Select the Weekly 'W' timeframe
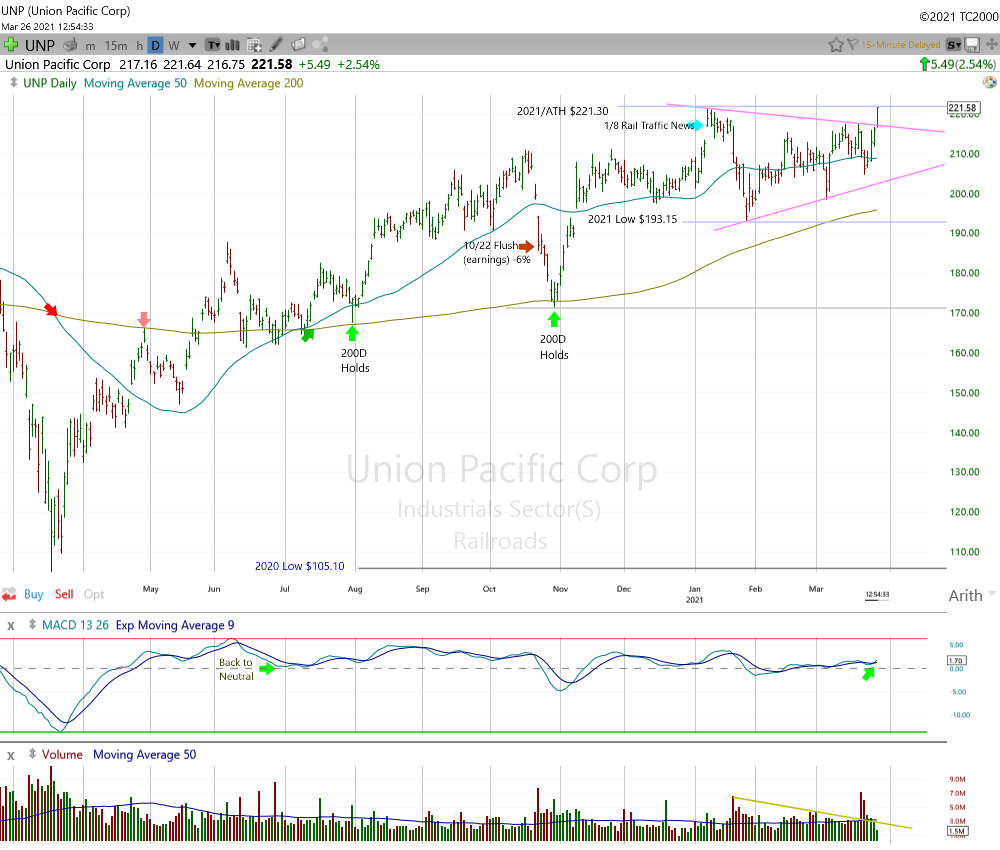This screenshot has width=1000, height=850. 174,45
